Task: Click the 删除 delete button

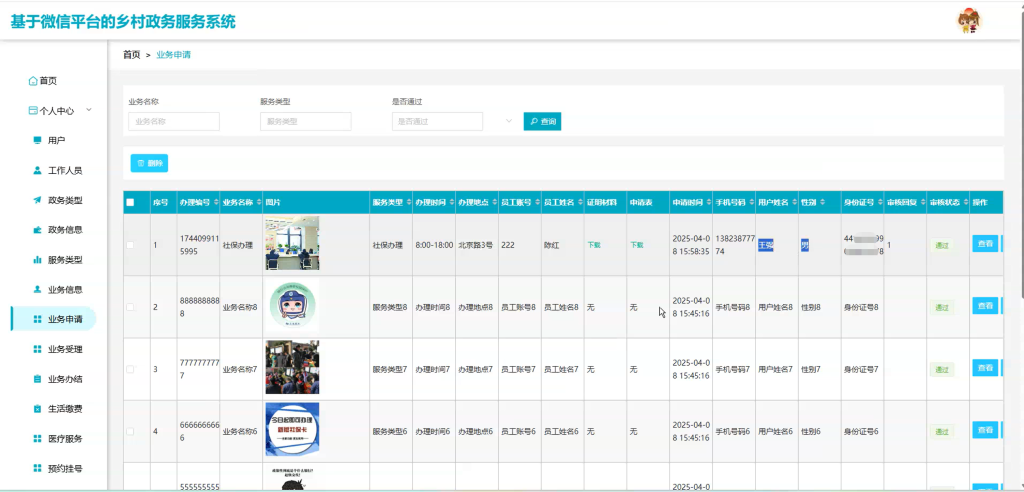Action: click(149, 163)
